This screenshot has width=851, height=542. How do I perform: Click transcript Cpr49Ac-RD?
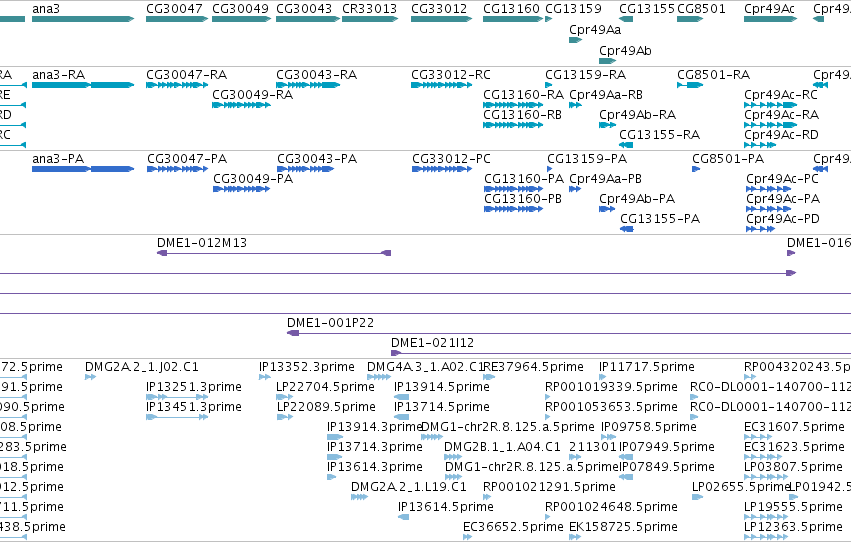760,145
